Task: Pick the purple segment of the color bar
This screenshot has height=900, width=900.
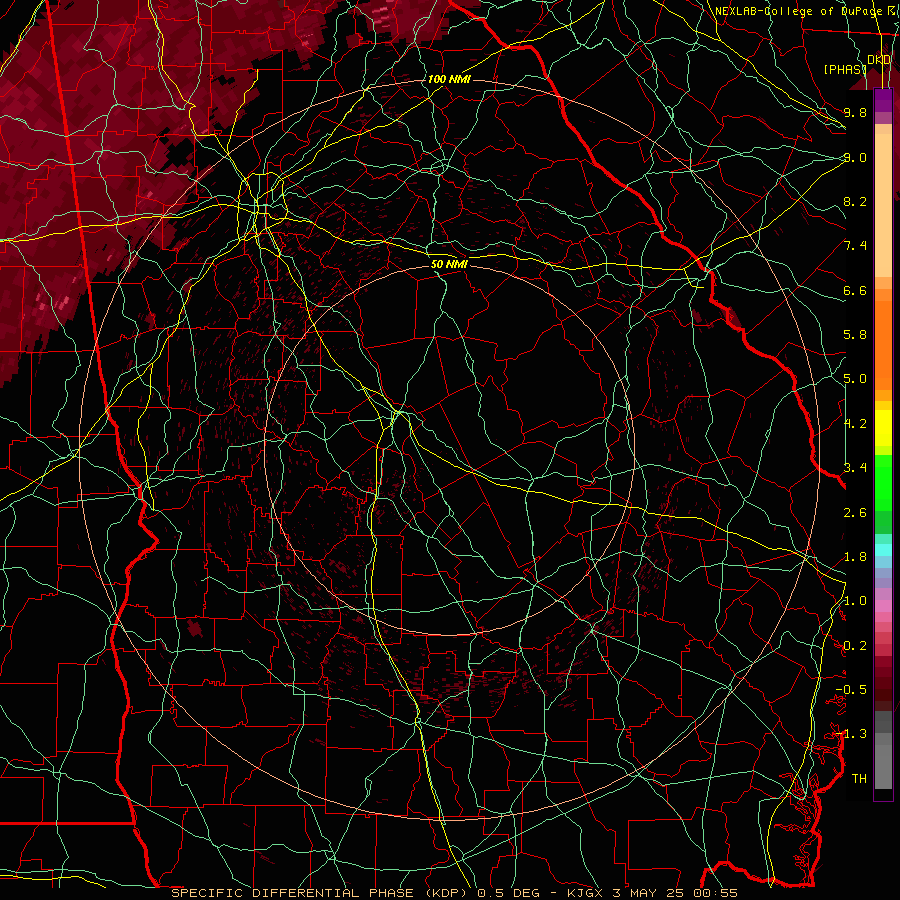Action: pyautogui.click(x=883, y=100)
